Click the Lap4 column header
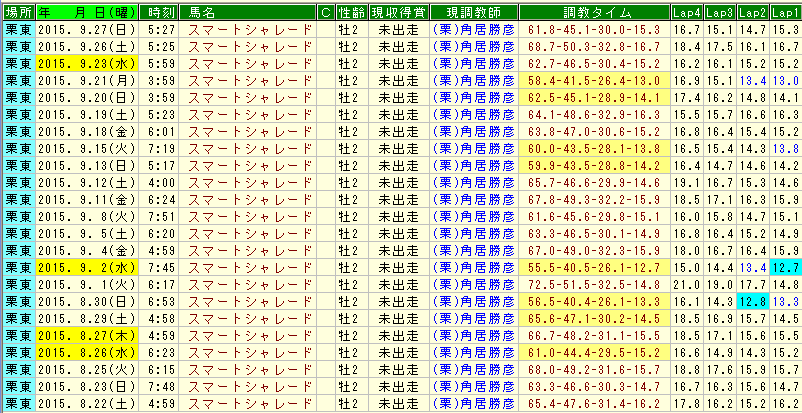802x413 pixels. [686, 11]
